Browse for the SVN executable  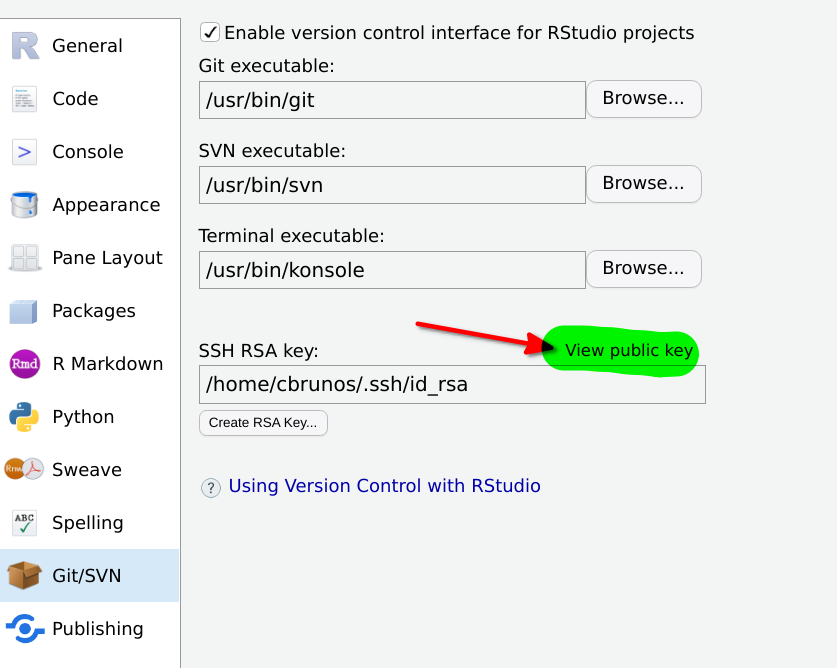click(x=644, y=184)
